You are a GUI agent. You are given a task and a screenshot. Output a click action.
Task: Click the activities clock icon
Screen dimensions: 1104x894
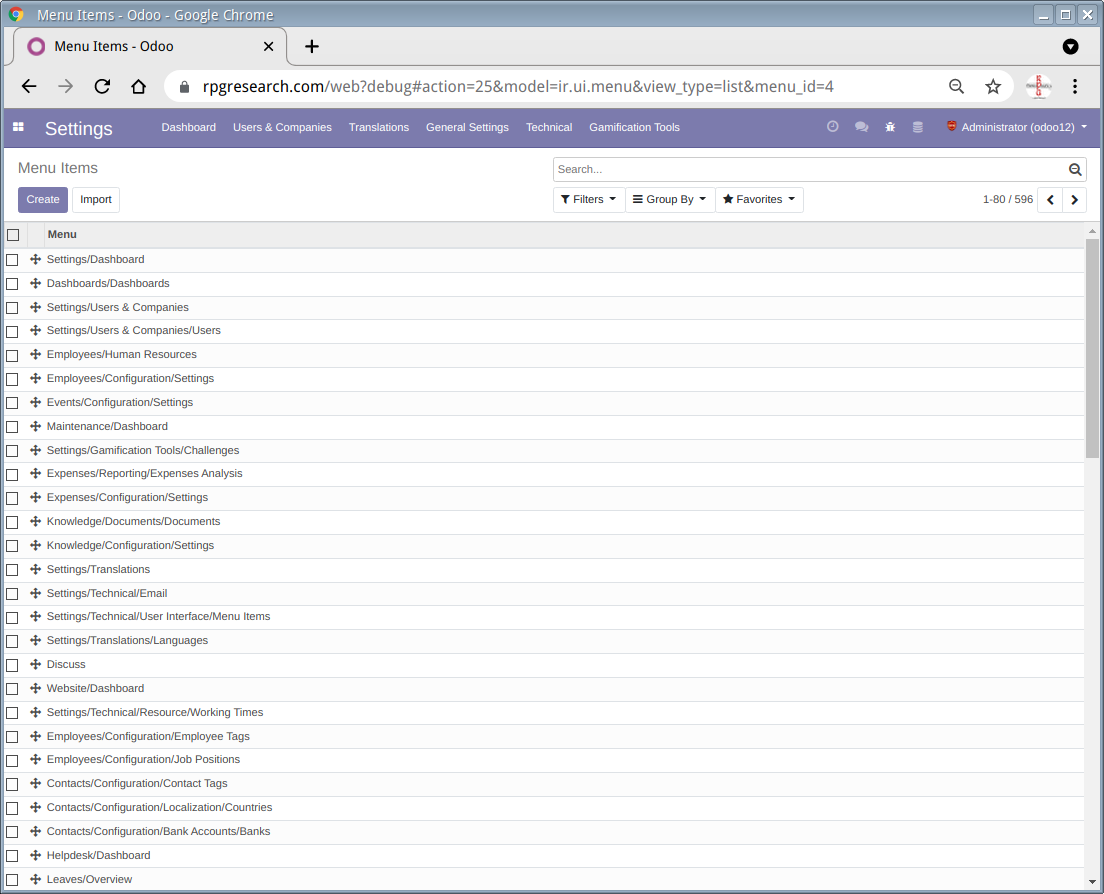[x=832, y=127]
